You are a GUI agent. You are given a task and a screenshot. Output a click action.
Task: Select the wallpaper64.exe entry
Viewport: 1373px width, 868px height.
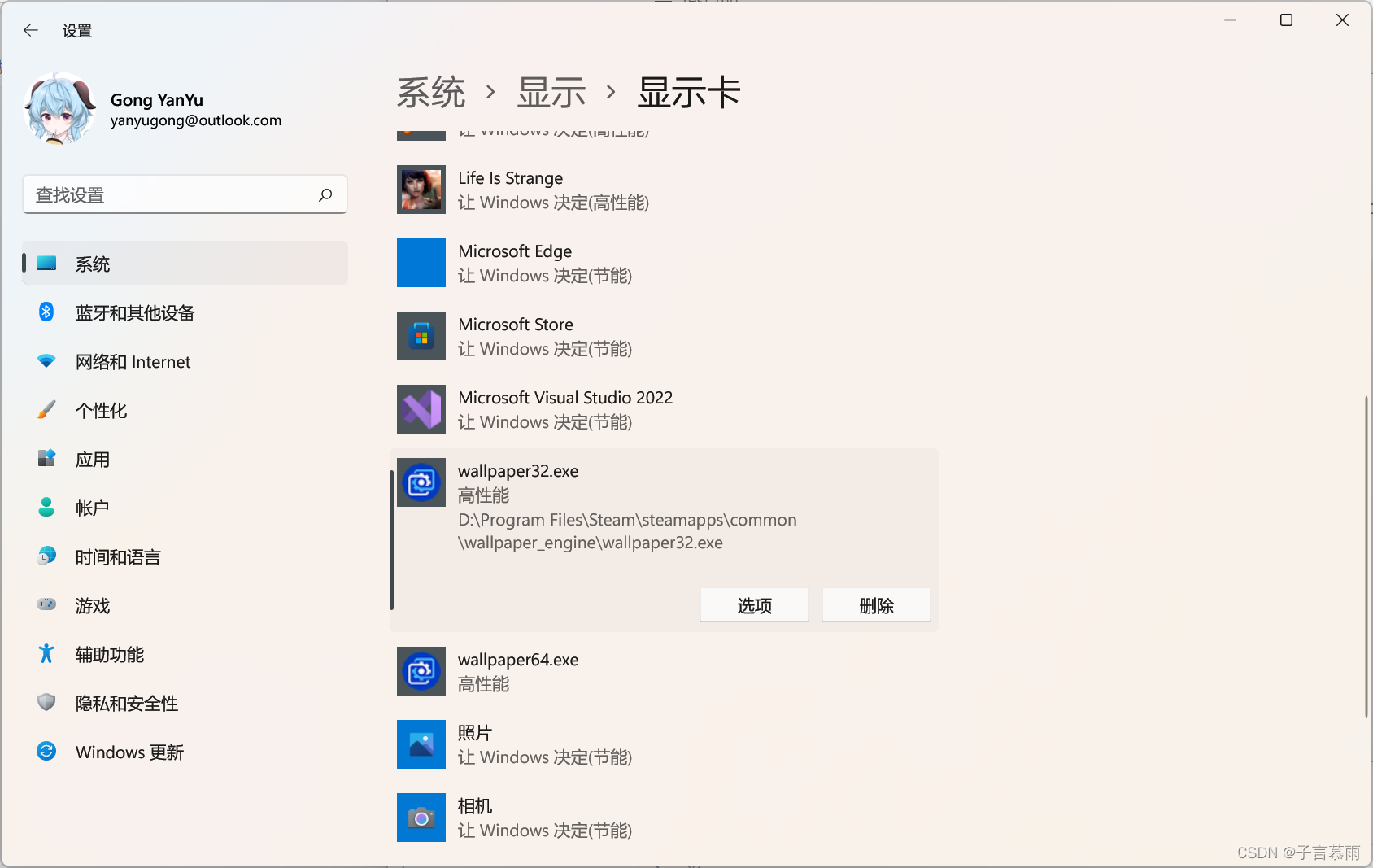pos(664,671)
